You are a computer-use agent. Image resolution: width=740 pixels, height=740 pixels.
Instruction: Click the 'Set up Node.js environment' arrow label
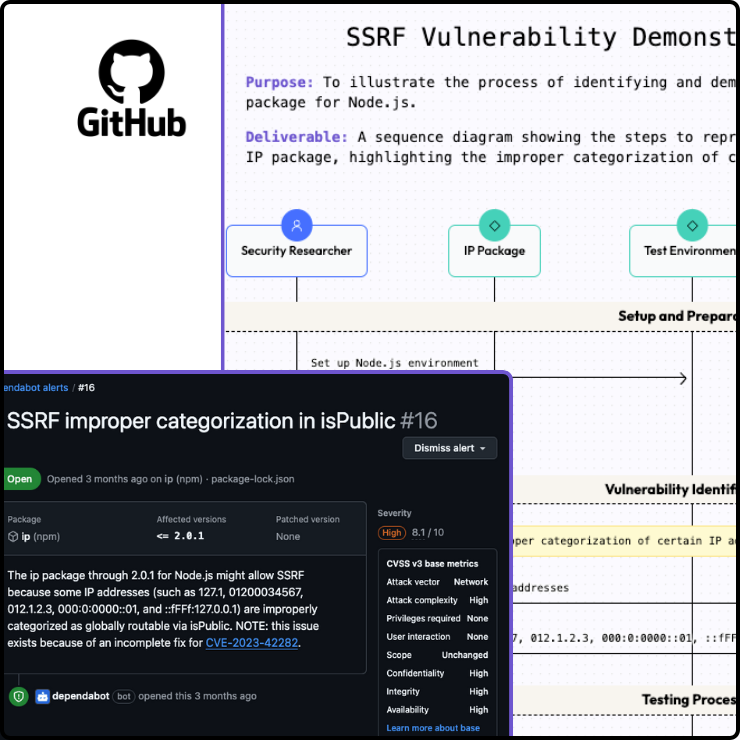click(x=395, y=363)
